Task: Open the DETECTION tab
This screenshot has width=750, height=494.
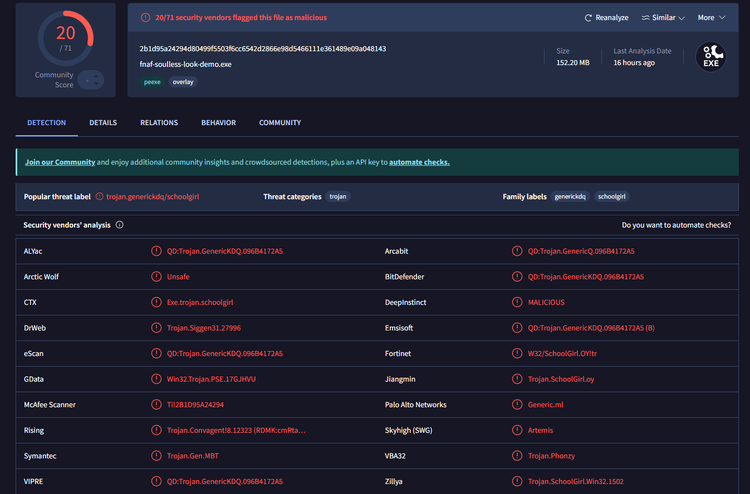Action: [46, 123]
